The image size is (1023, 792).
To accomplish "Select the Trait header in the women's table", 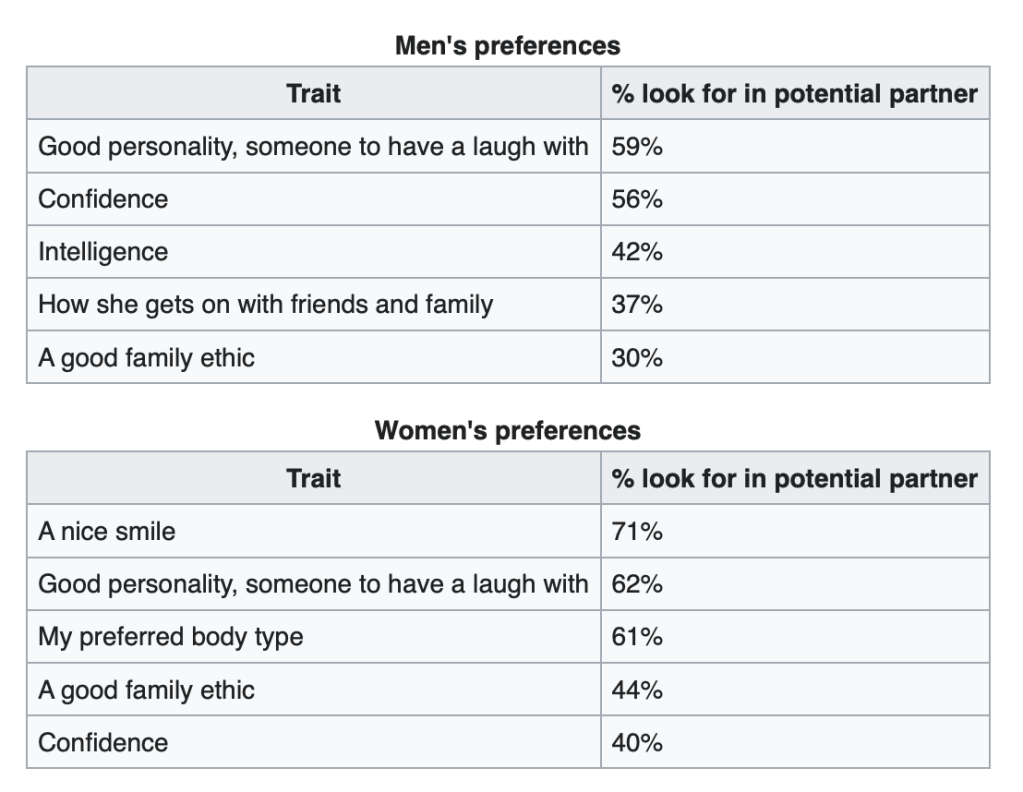I will [313, 478].
